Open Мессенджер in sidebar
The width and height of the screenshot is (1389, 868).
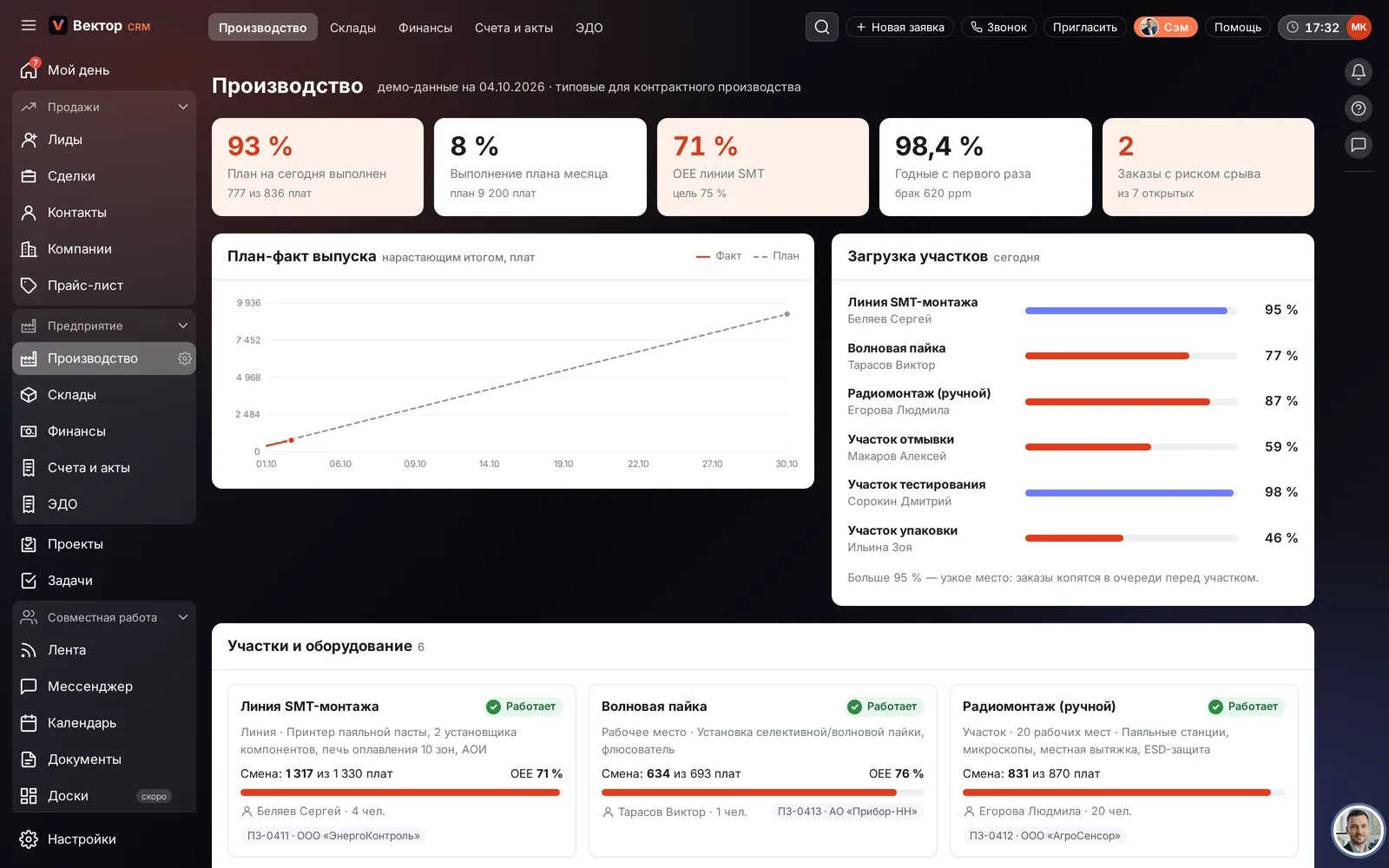[104, 687]
